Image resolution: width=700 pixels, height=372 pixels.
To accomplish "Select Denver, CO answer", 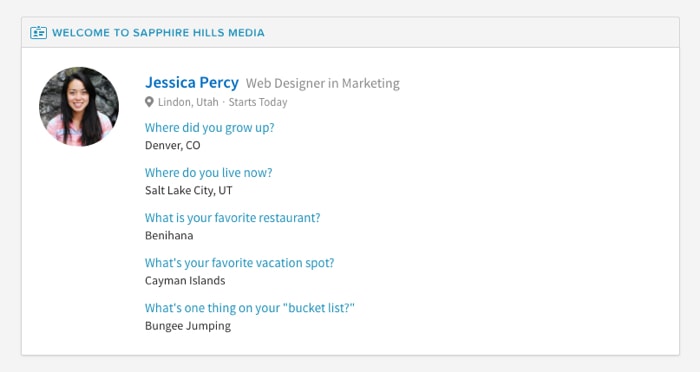I will [173, 146].
